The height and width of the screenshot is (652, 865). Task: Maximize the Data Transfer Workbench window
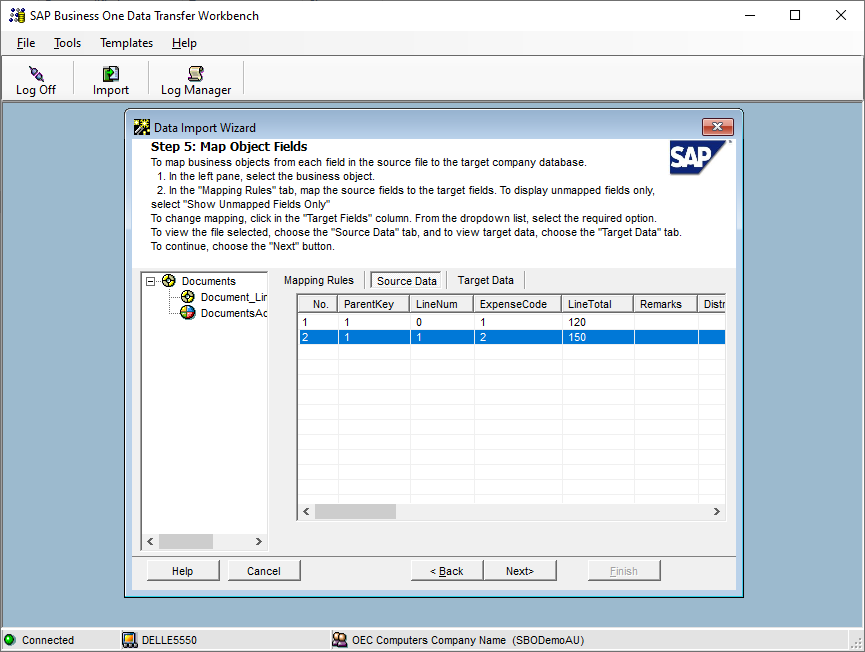click(x=795, y=15)
